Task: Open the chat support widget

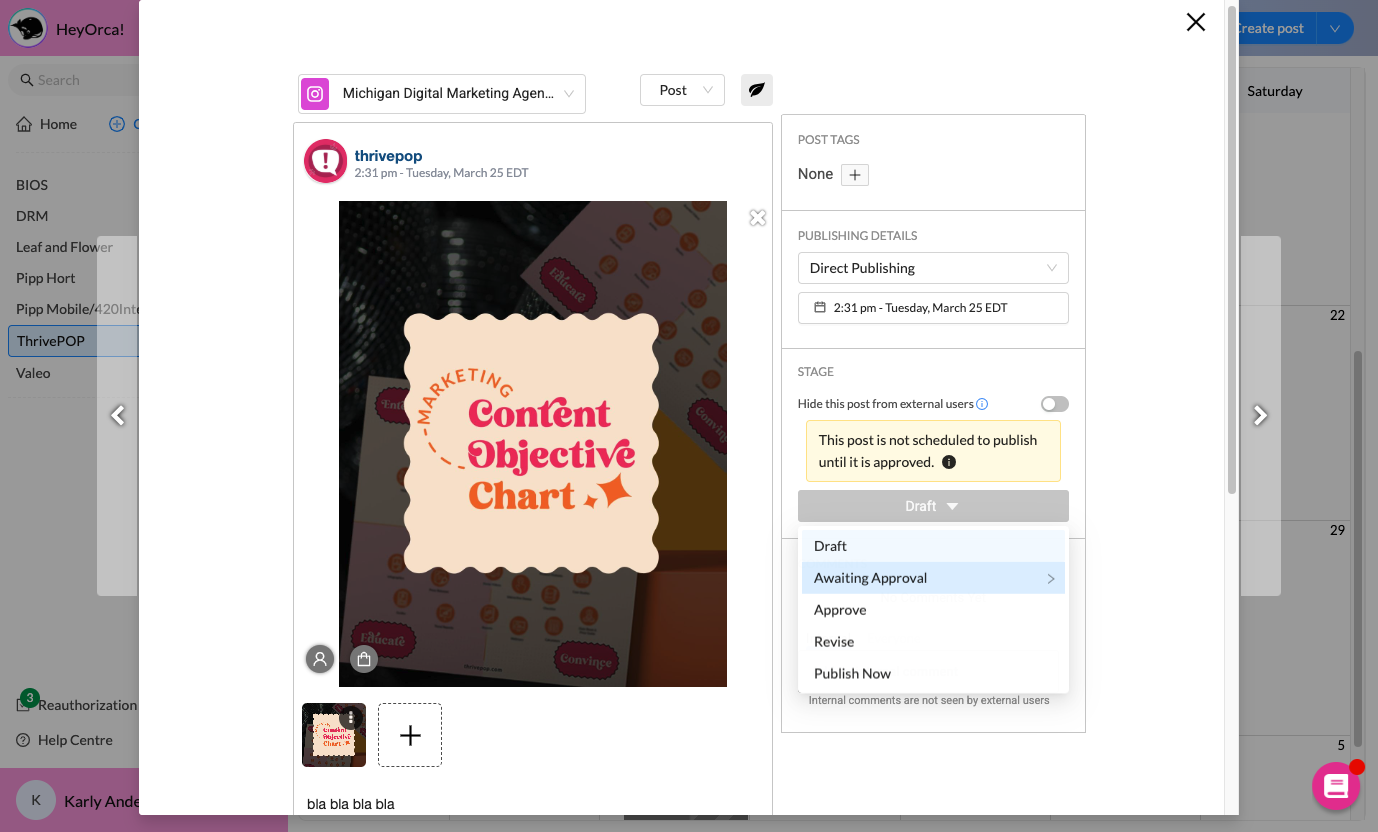Action: click(1336, 786)
